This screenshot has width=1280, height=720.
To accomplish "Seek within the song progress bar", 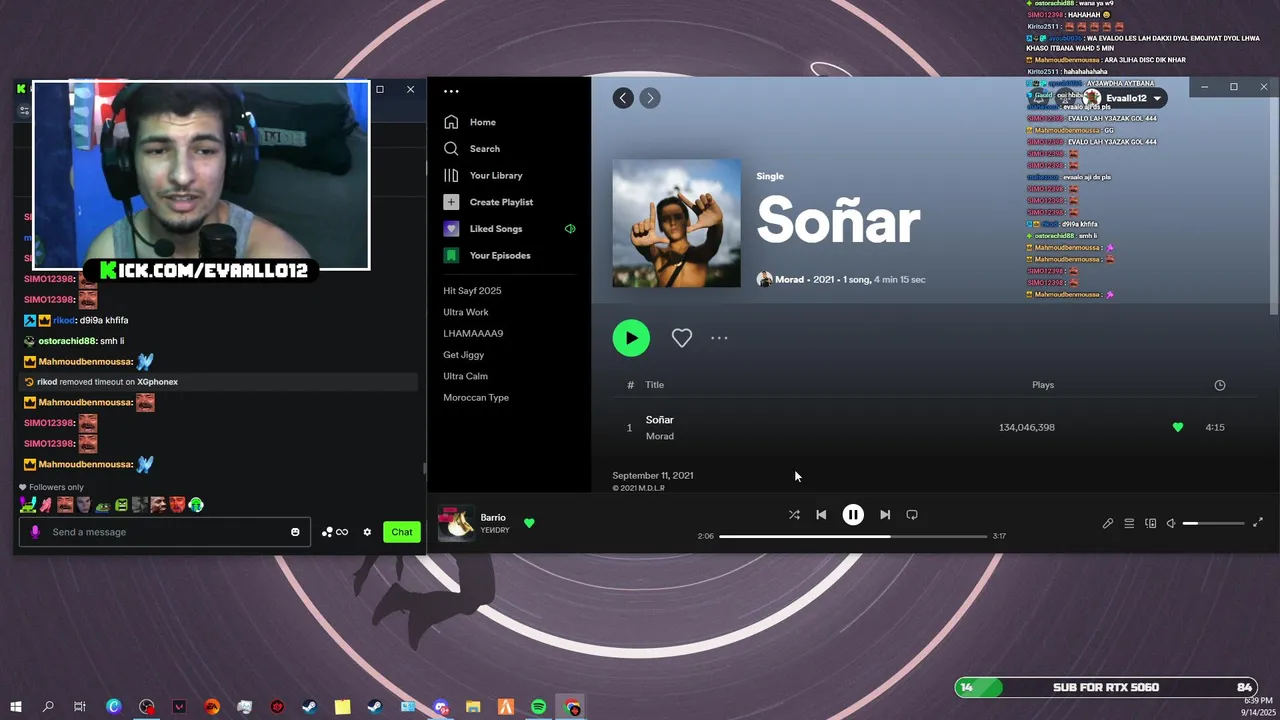I will [853, 536].
